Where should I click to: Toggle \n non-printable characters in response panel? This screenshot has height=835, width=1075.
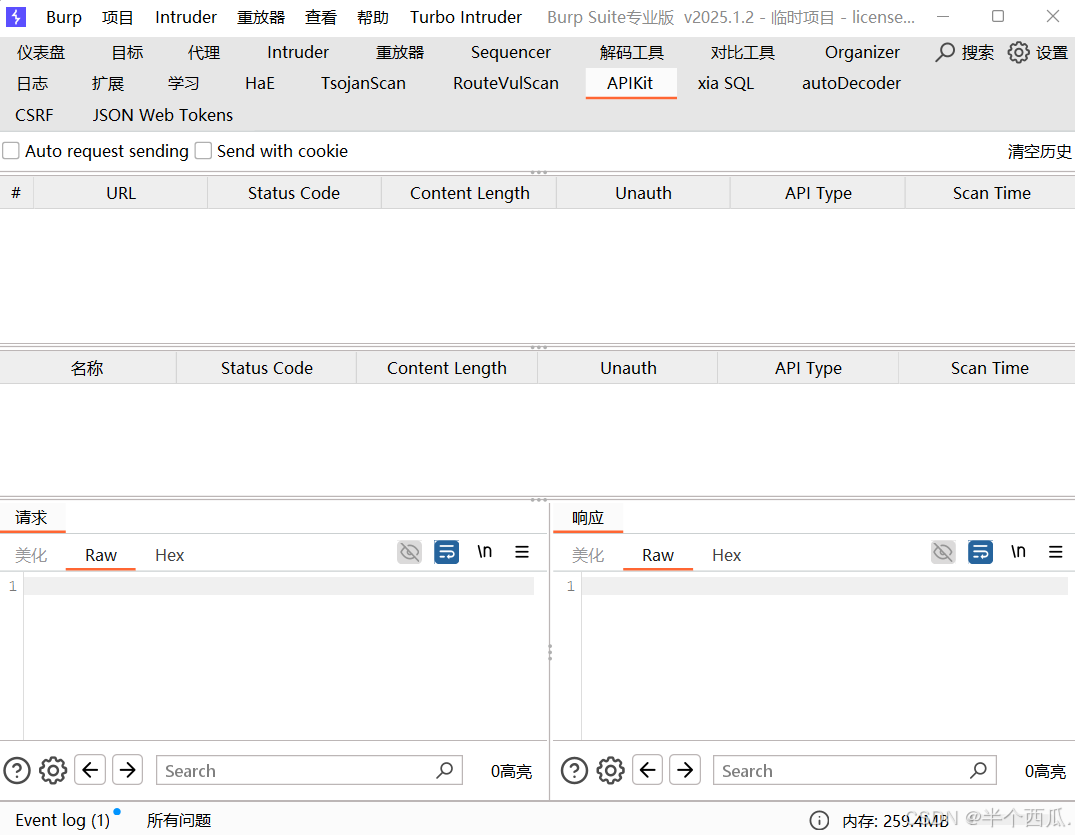pyautogui.click(x=1018, y=551)
